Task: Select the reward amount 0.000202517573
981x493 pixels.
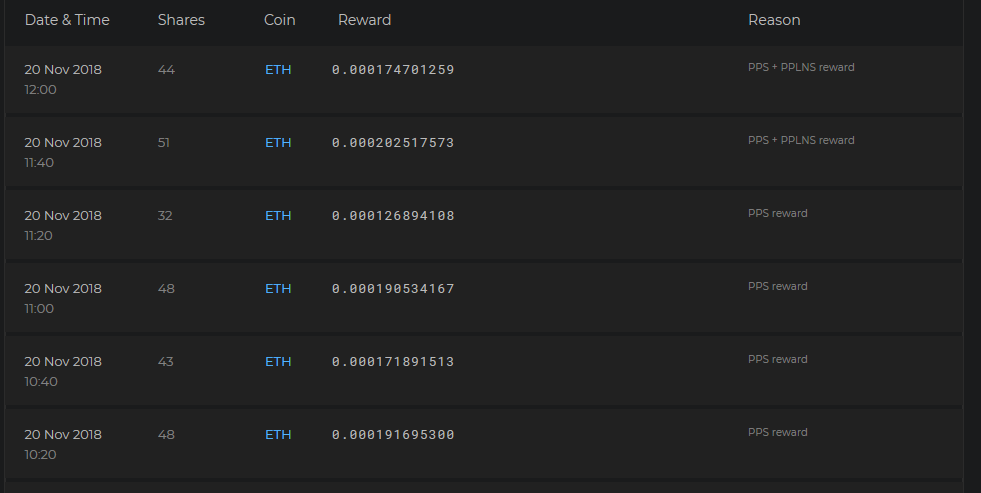Action: [x=393, y=143]
